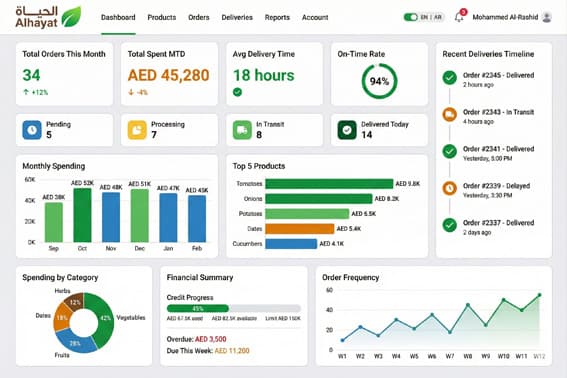This screenshot has width=567, height=378.
Task: Click the Dec AED 51K spending bar
Action: click(140, 216)
